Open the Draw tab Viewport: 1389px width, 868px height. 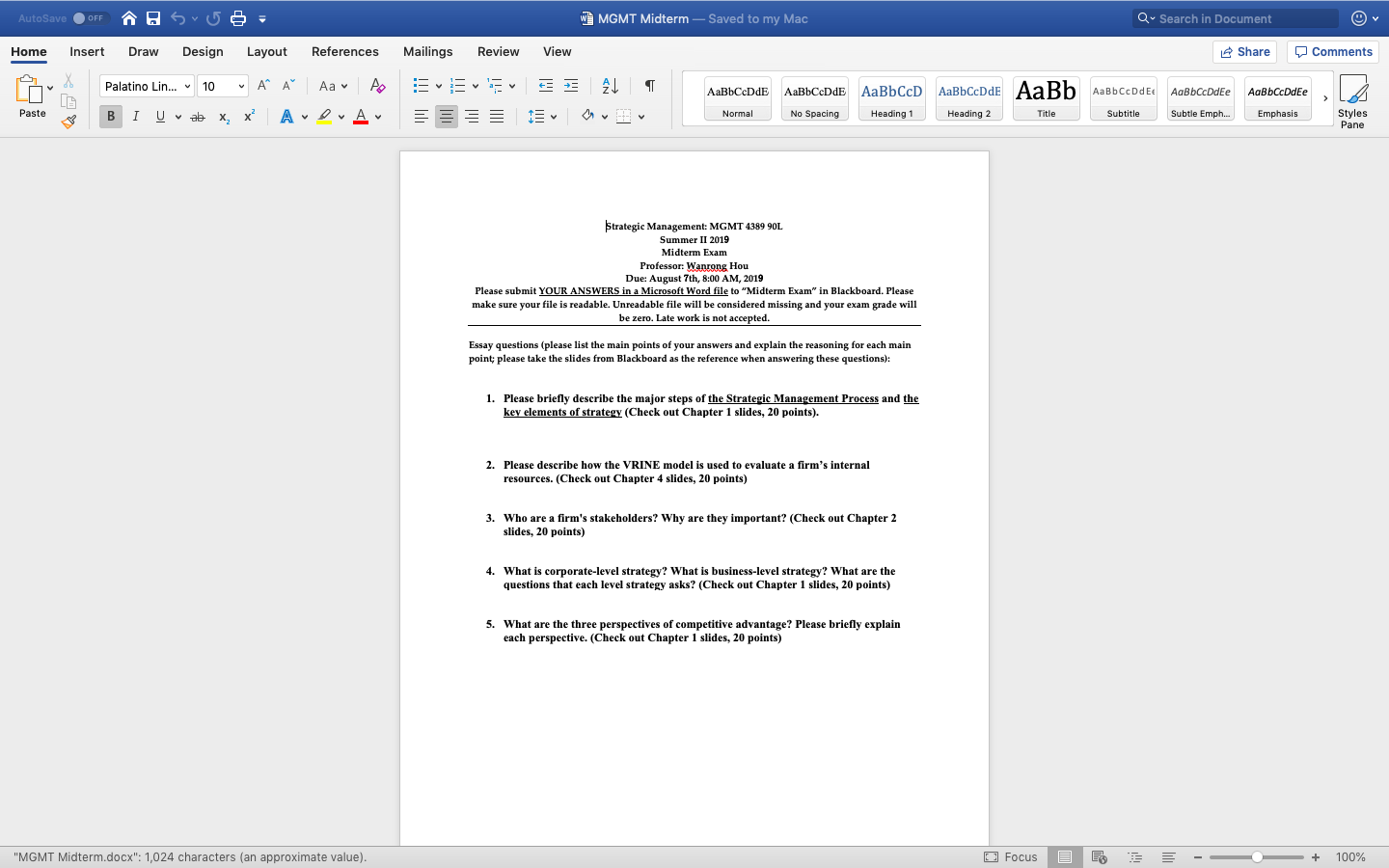pos(144,52)
